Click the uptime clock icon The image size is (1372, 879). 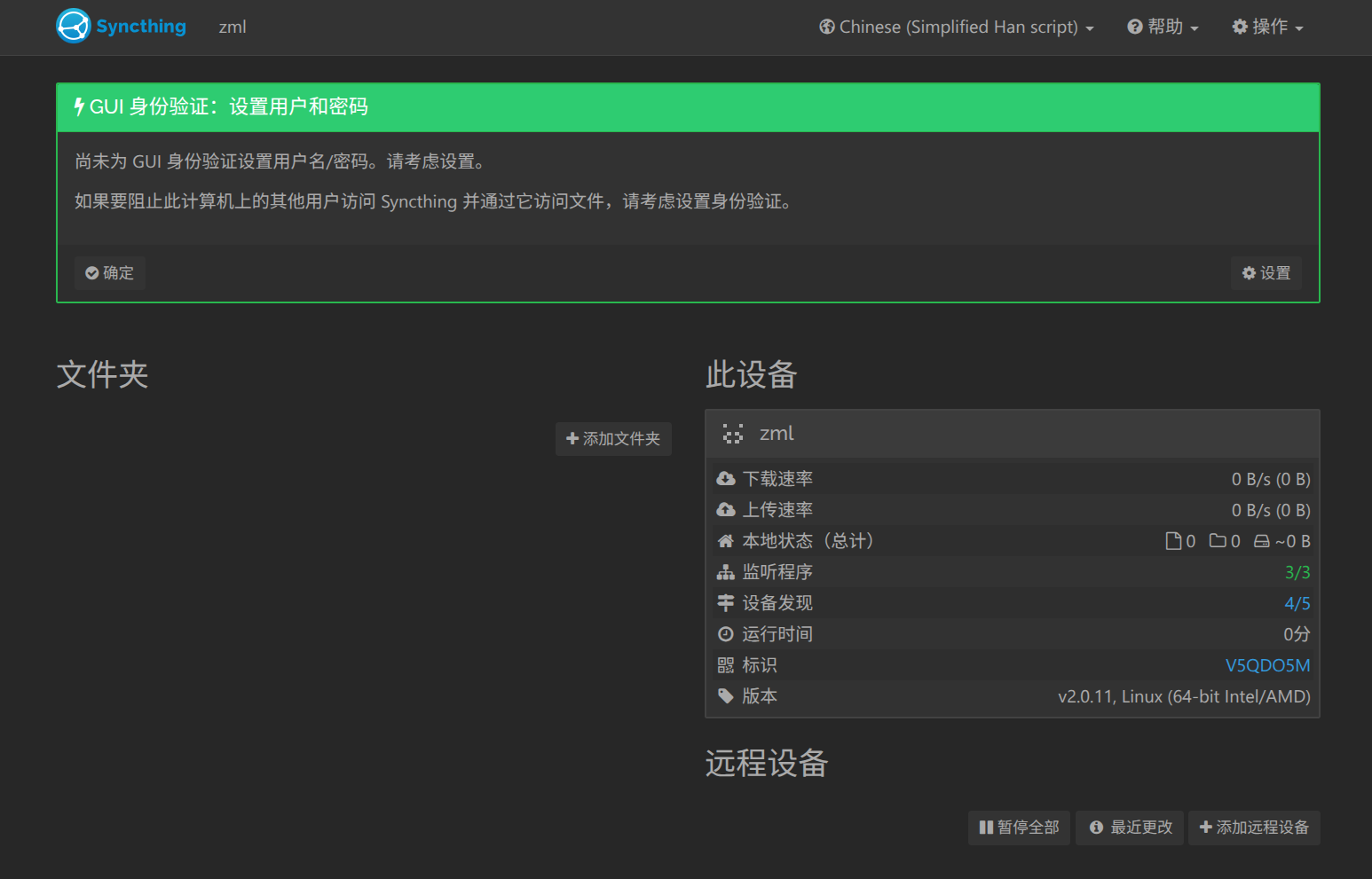pos(726,634)
